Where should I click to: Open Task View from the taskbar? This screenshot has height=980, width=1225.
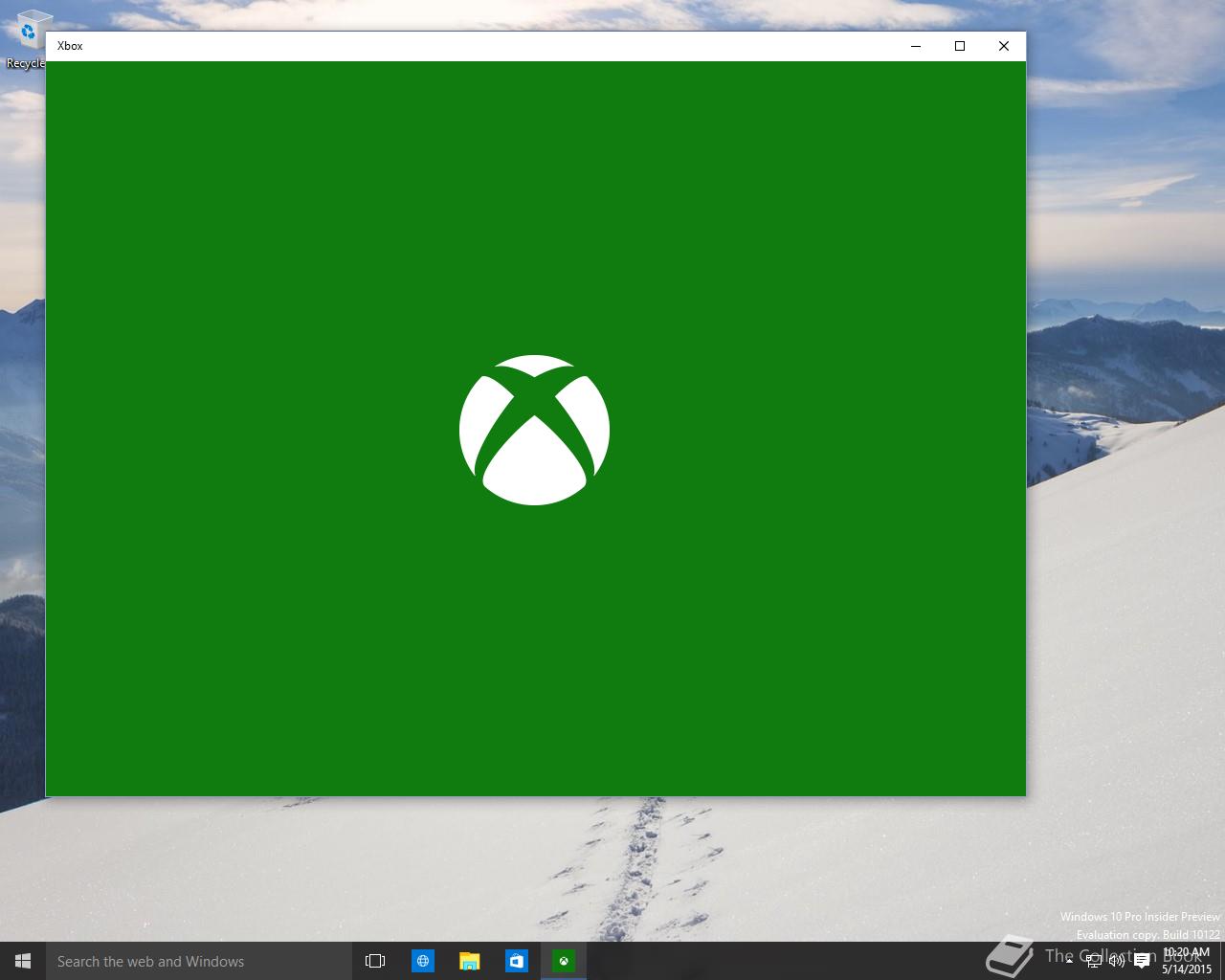375,961
